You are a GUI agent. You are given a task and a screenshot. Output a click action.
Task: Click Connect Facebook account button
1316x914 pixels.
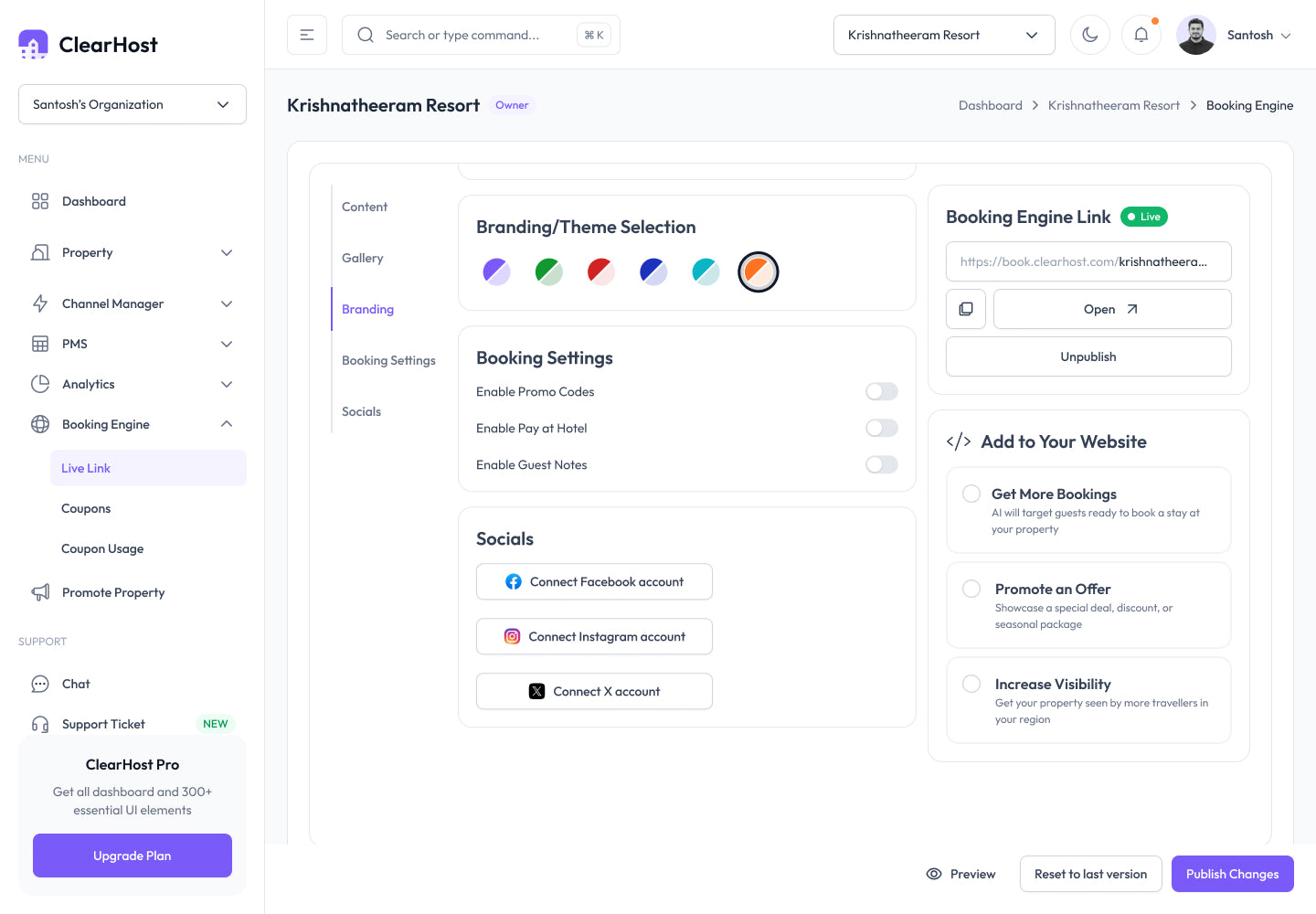(594, 581)
